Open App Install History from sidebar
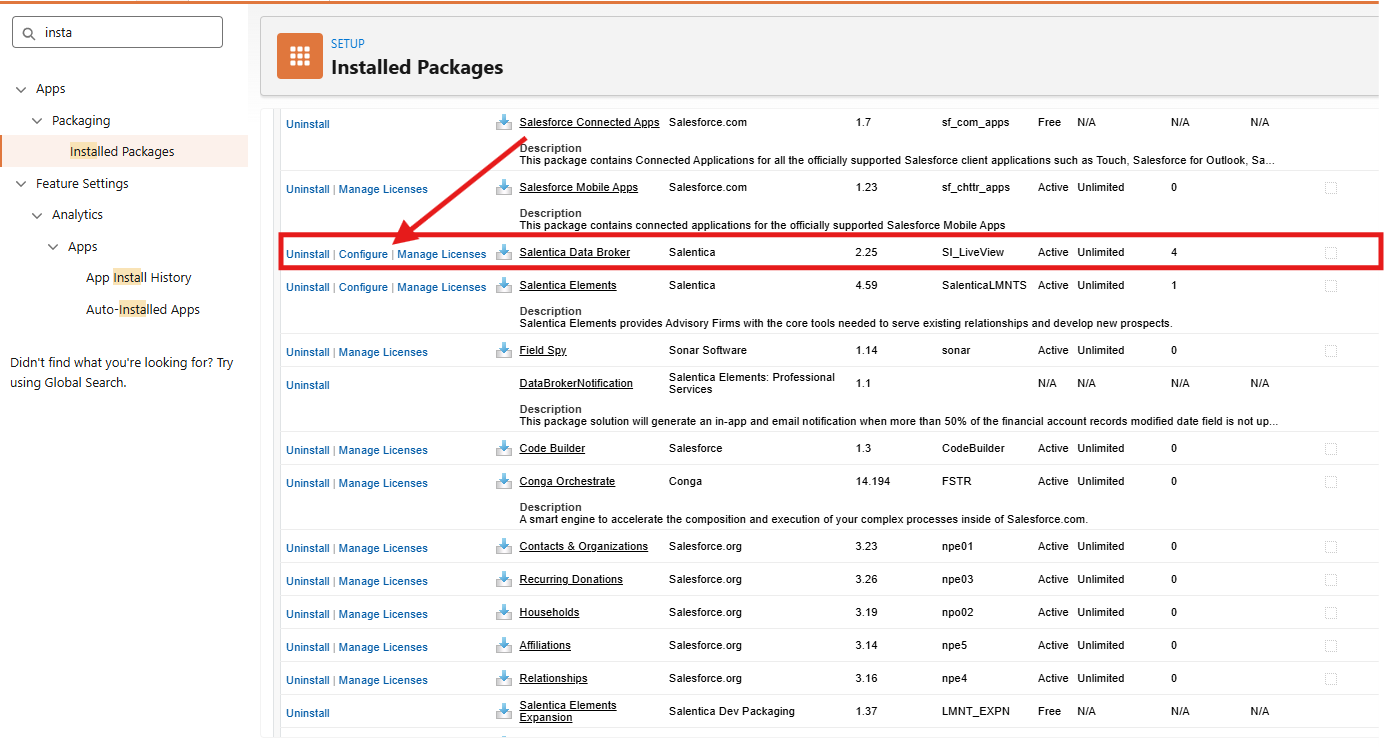This screenshot has width=1384, height=747. coord(138,278)
